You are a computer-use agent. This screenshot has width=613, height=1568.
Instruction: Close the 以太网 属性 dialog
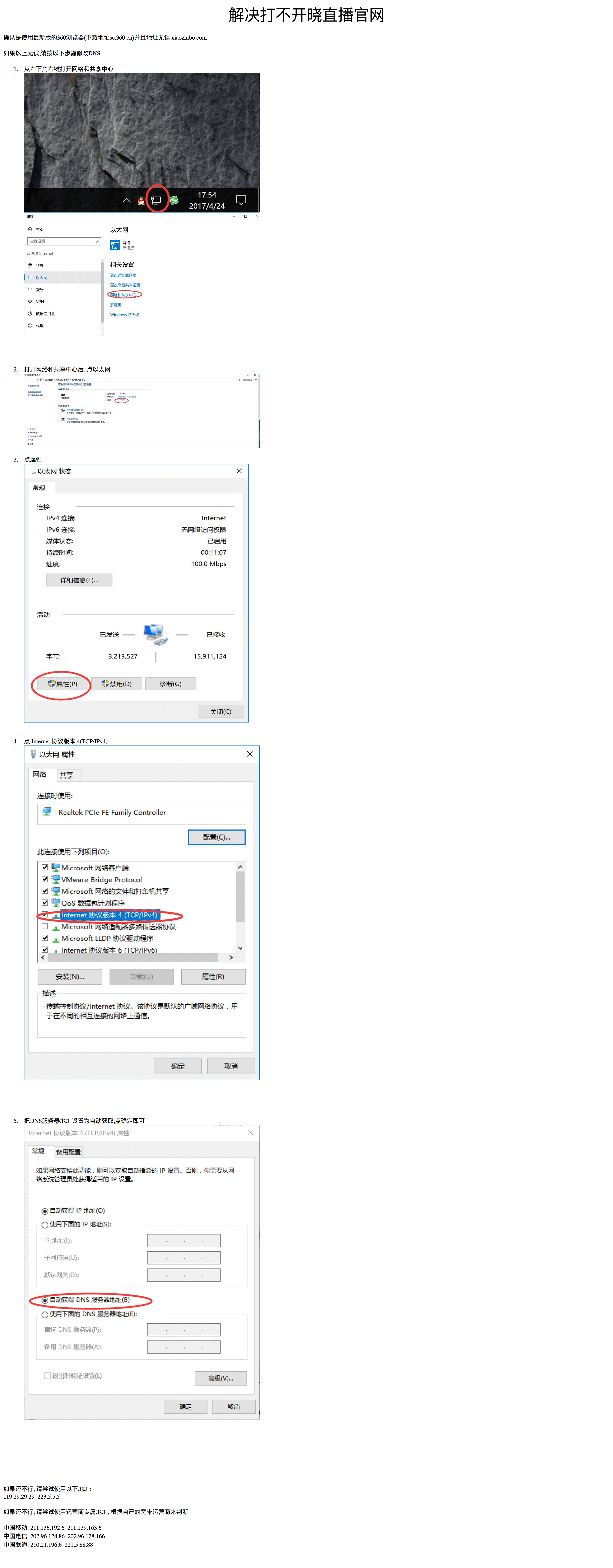[250, 754]
